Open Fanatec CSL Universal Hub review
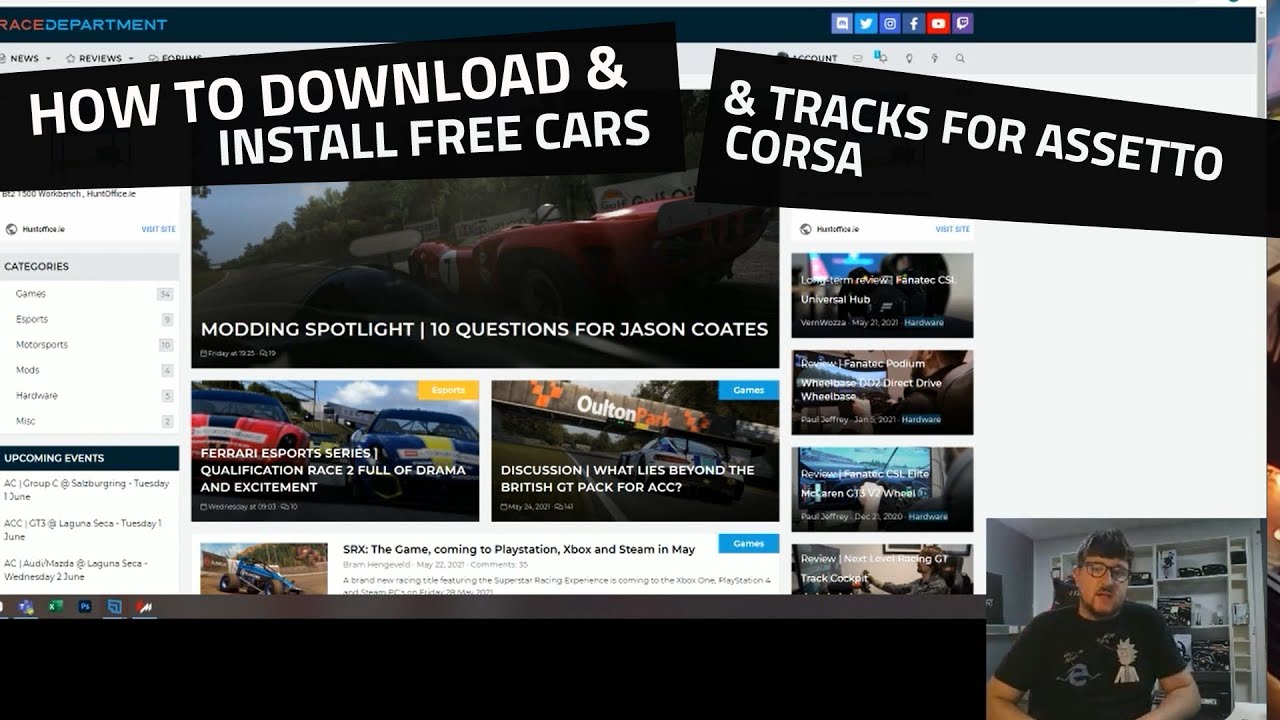The width and height of the screenshot is (1280, 720). point(881,295)
